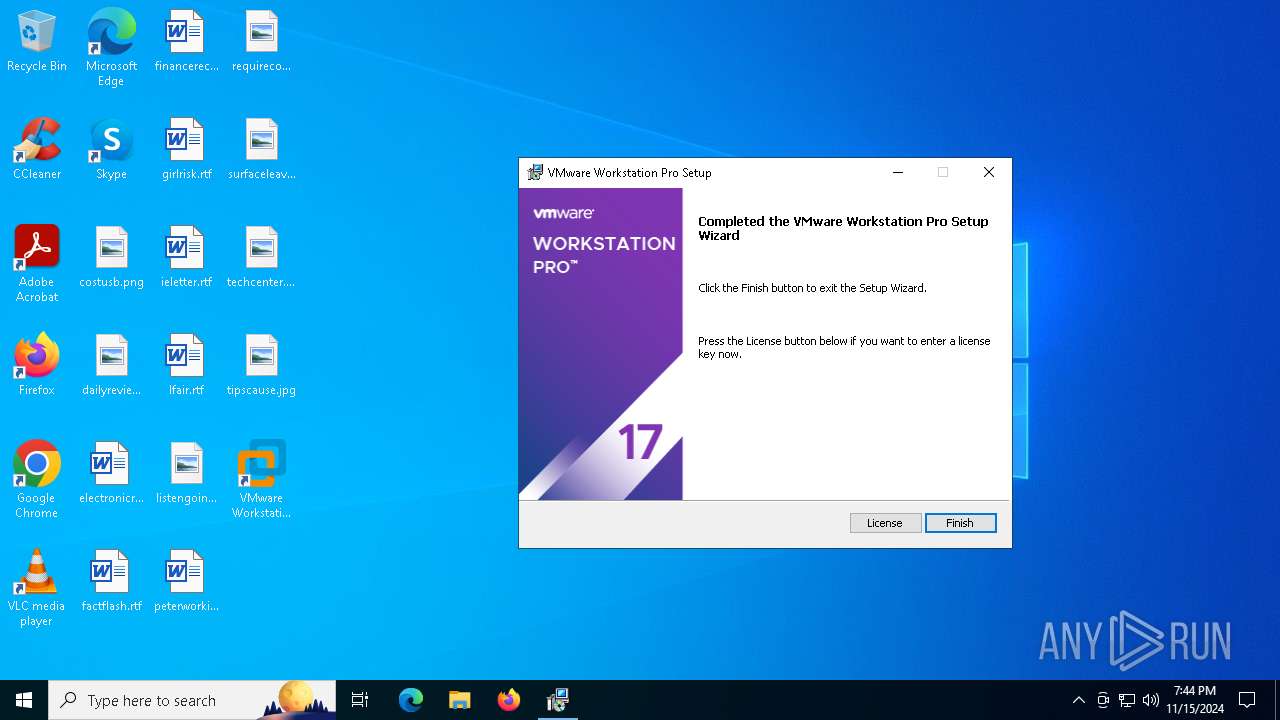Click the VMware installer taskbar button
Screen dimensions: 1280x720
click(x=558, y=700)
